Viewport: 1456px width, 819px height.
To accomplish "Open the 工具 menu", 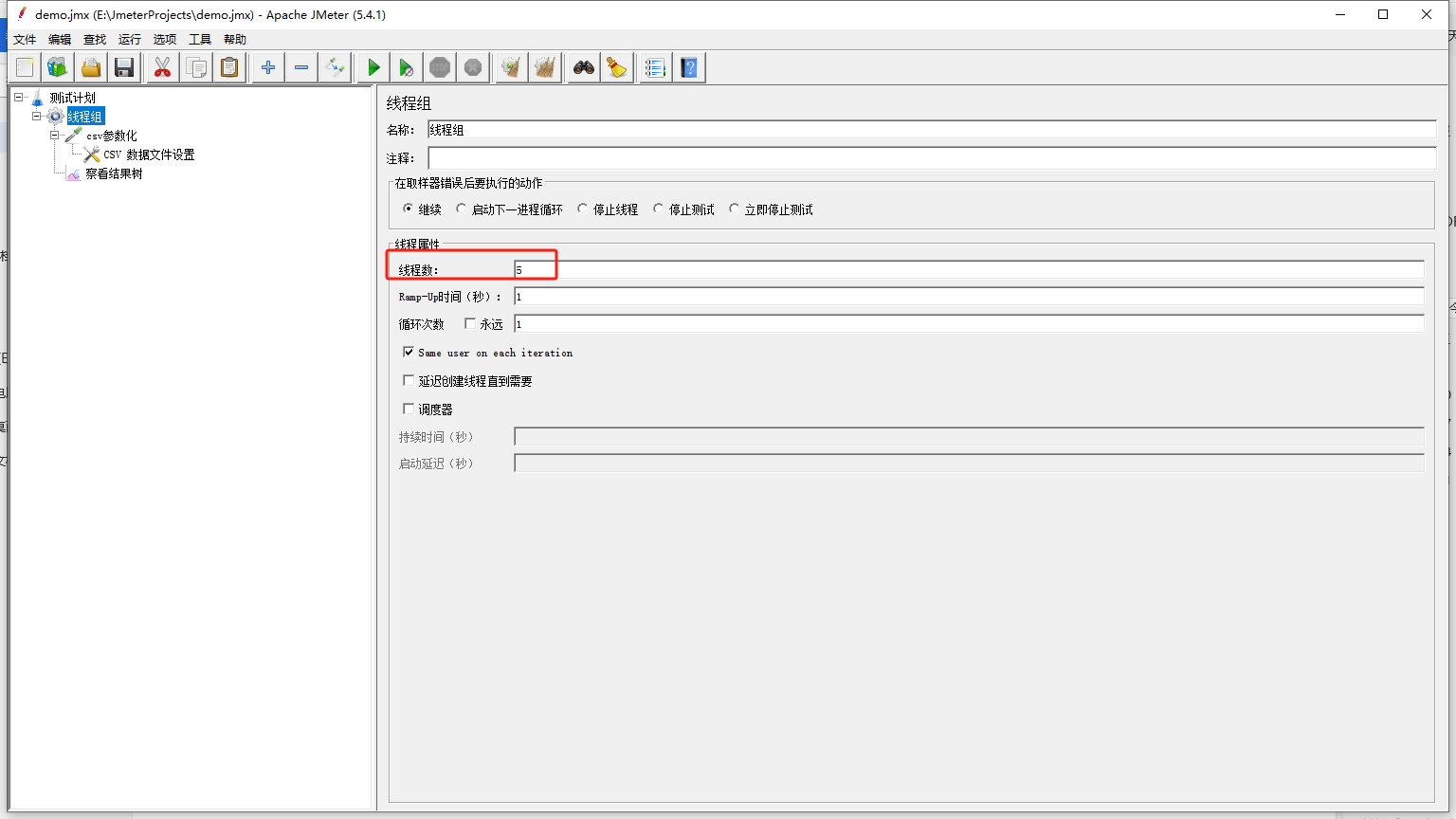I will (200, 39).
